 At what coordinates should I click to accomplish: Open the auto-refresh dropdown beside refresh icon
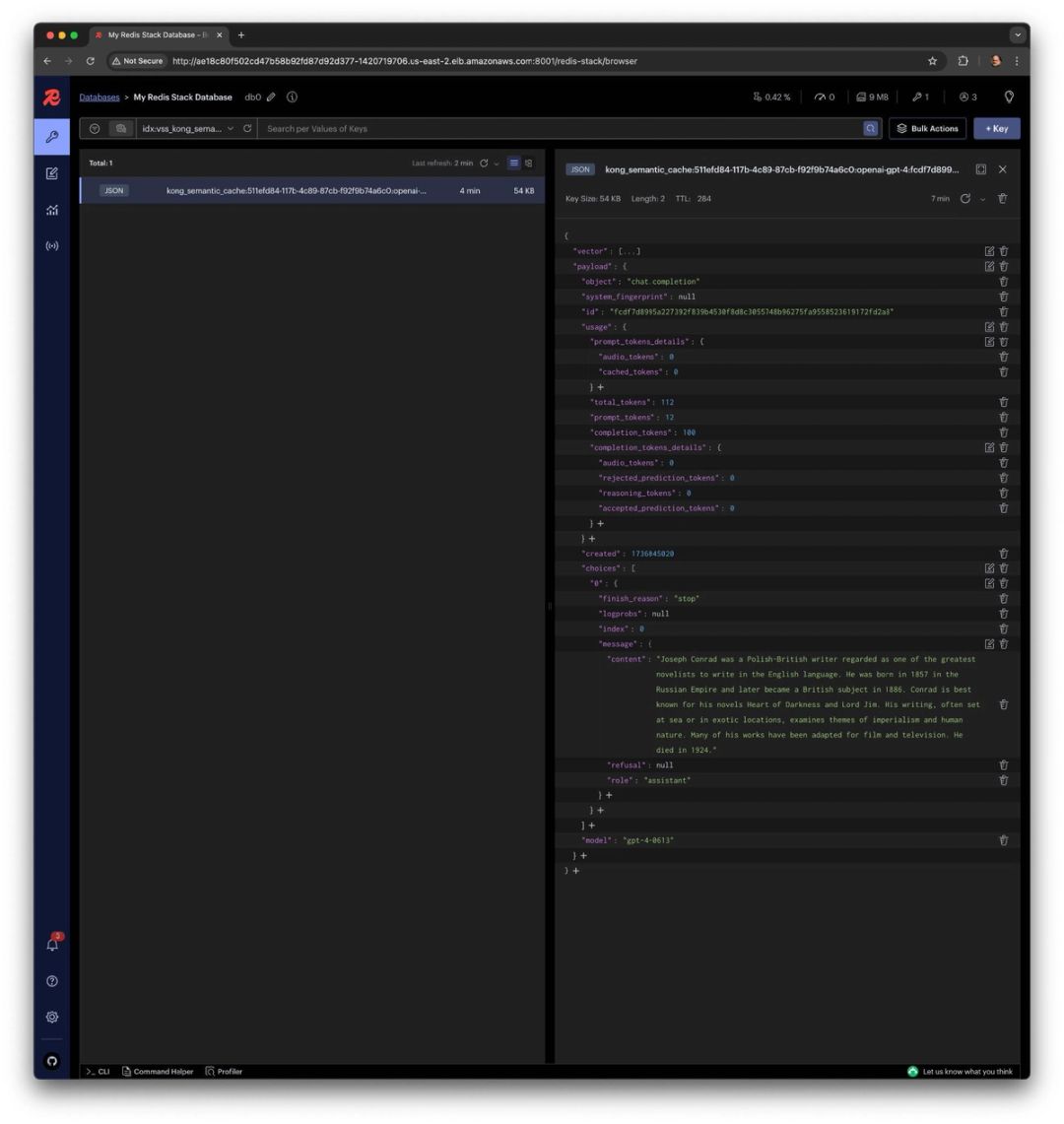tap(497, 164)
